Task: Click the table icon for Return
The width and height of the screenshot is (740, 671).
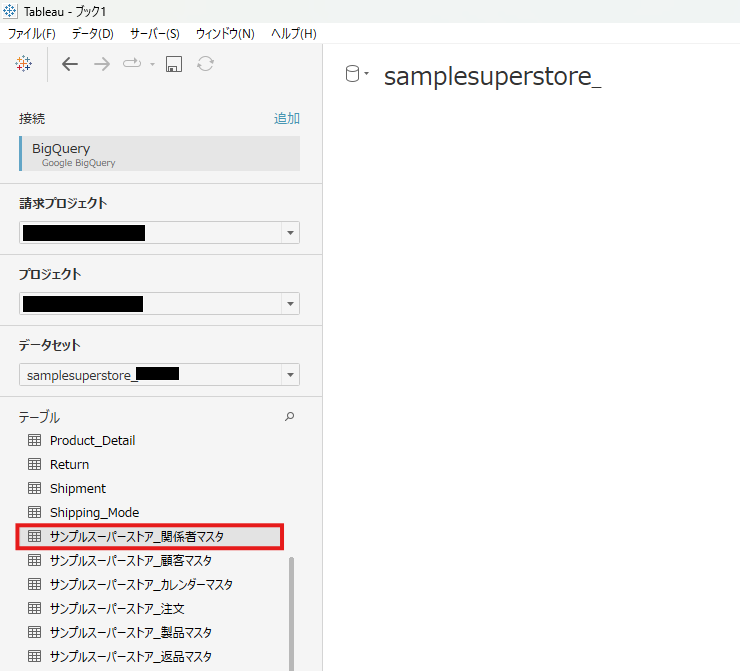Action: pyautogui.click(x=34, y=464)
